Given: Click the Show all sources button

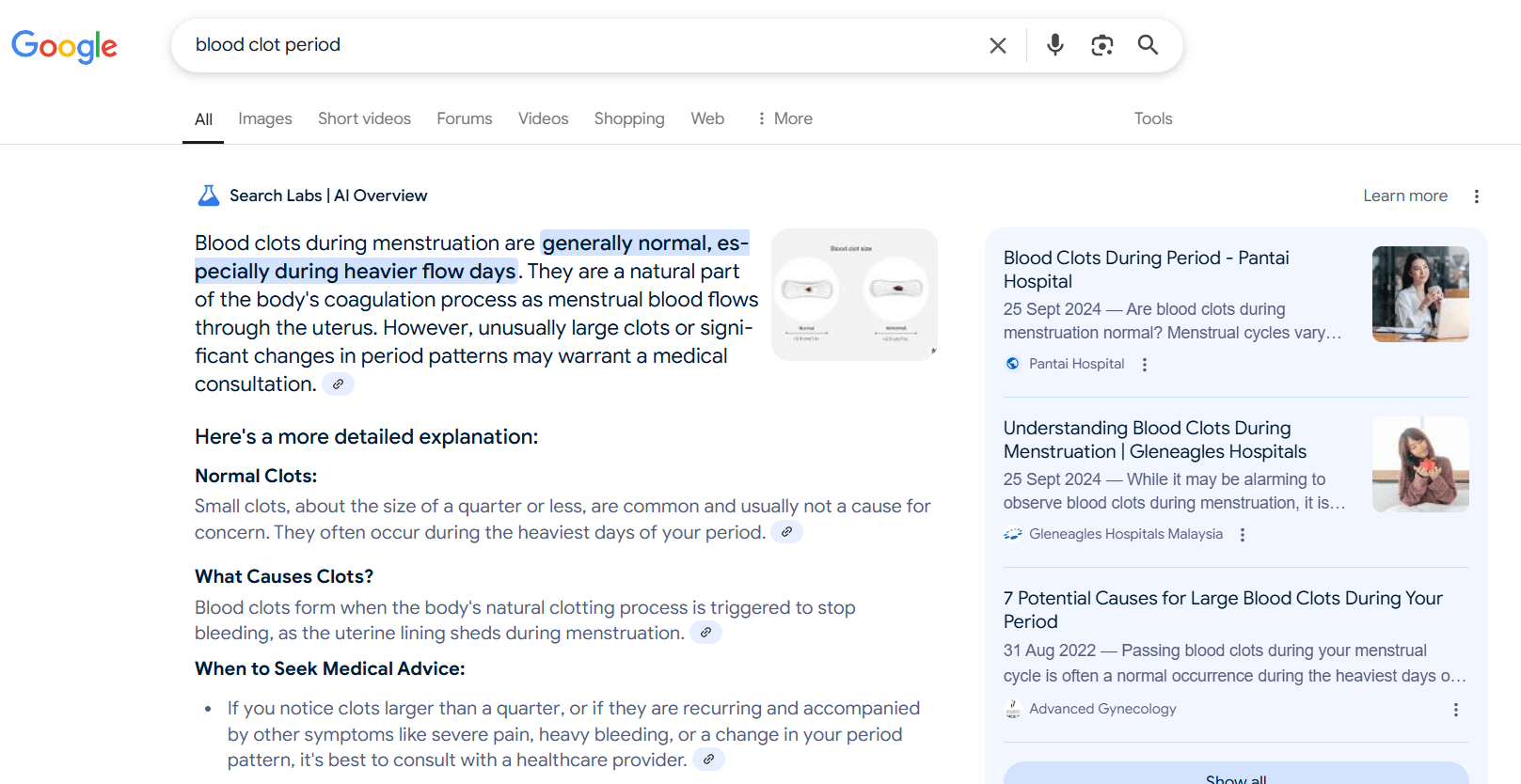Looking at the screenshot, I should 1236,777.
